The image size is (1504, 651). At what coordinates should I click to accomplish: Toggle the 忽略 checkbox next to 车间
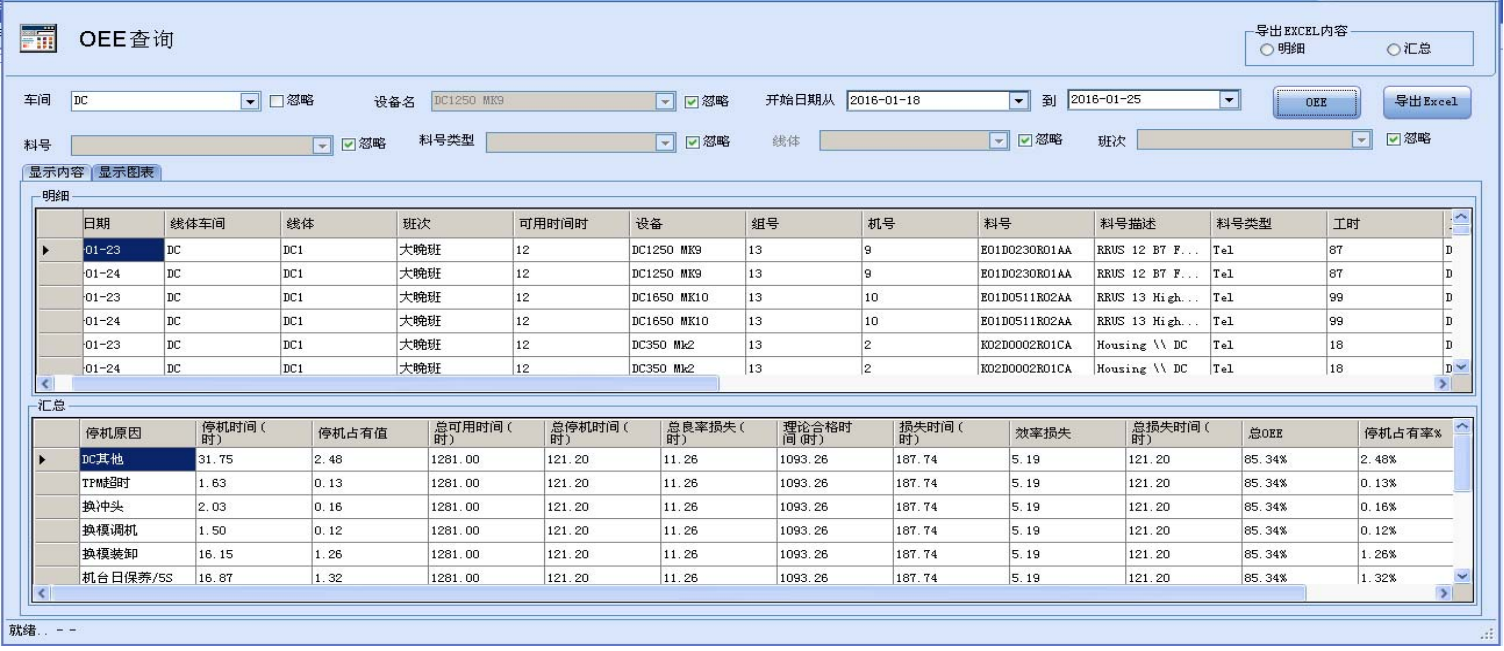pyautogui.click(x=278, y=101)
